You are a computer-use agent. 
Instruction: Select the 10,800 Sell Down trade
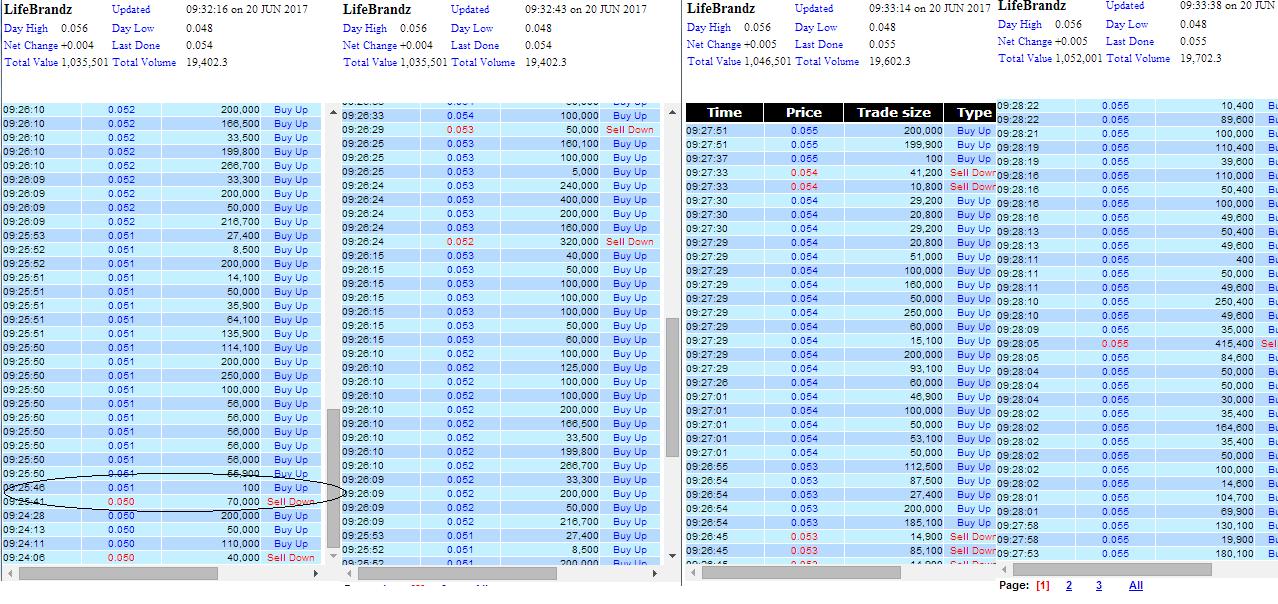point(841,187)
